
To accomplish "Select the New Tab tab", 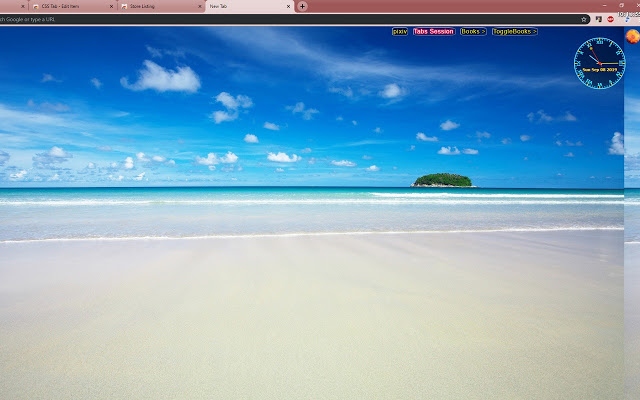I will tap(240, 6).
